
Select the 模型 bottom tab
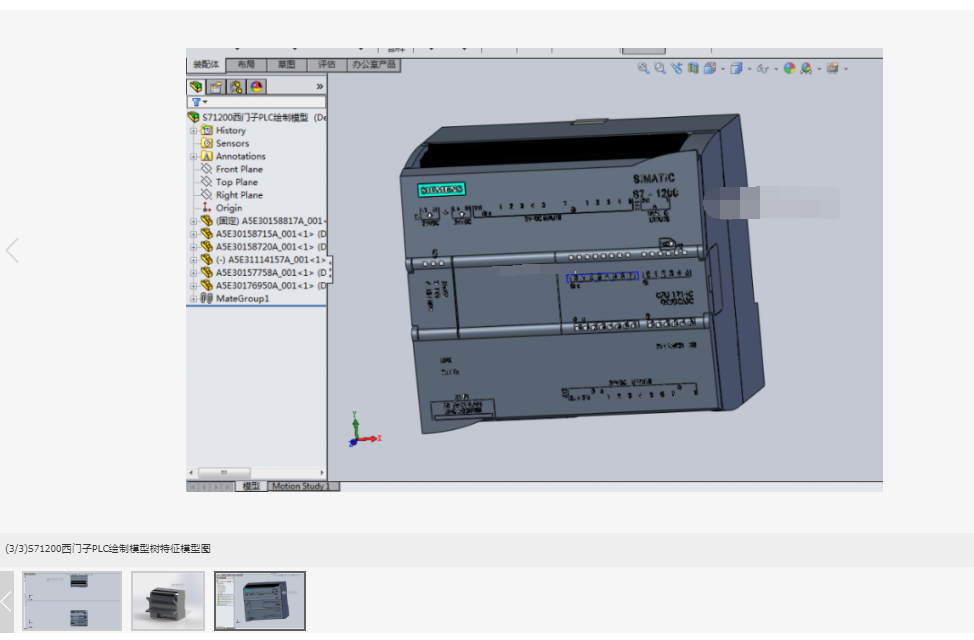[x=251, y=486]
